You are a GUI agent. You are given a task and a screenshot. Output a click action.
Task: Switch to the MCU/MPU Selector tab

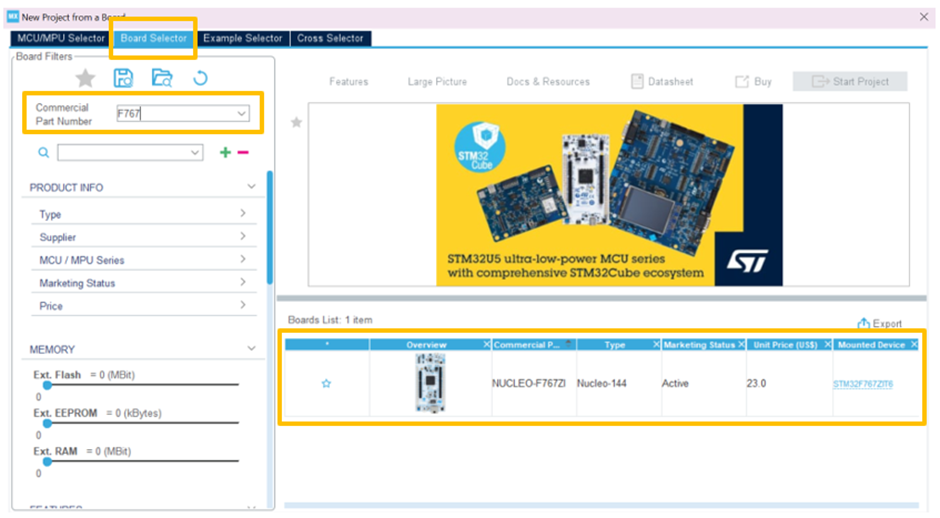pyautogui.click(x=61, y=38)
